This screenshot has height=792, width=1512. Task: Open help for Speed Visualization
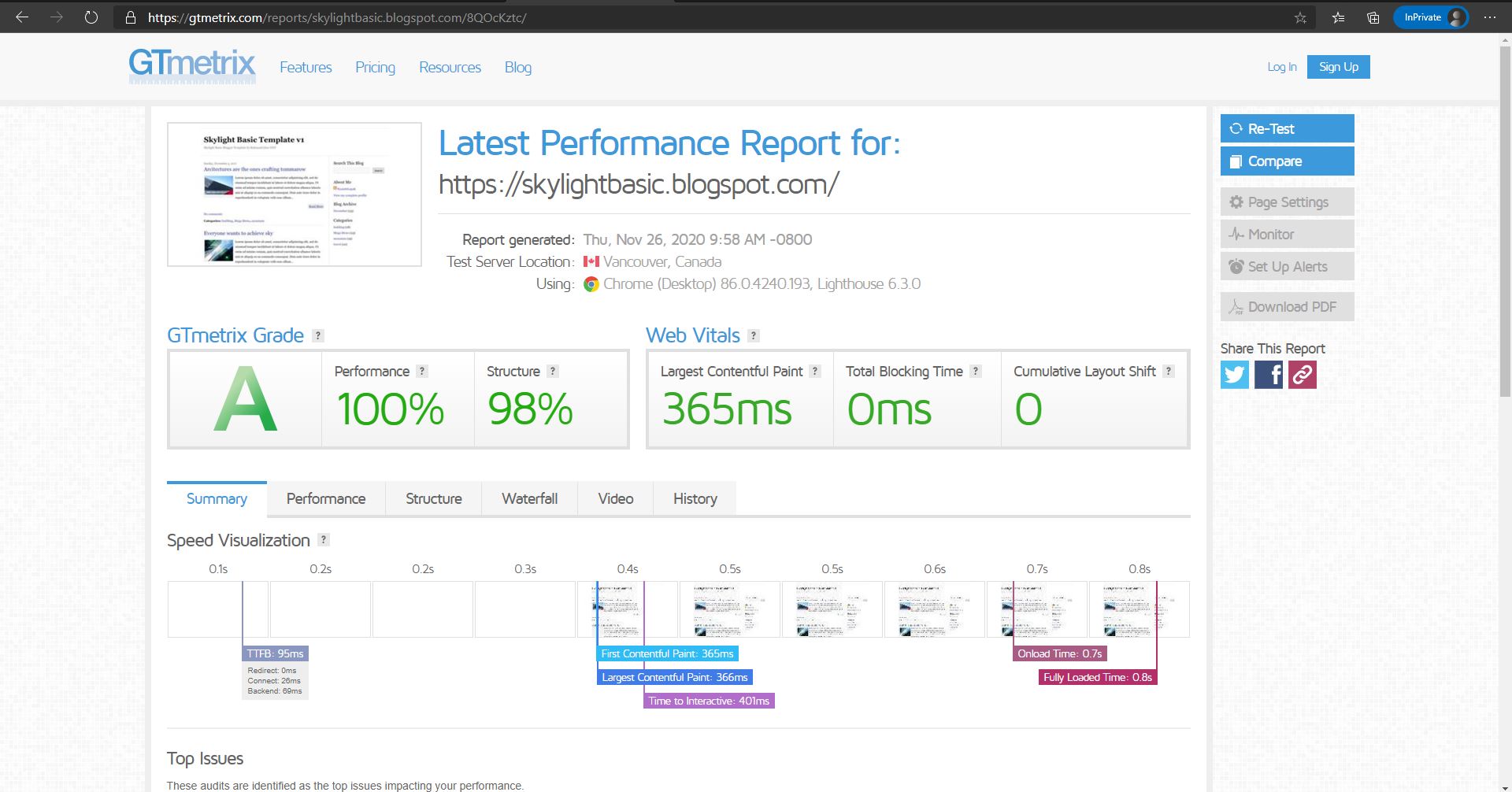tap(324, 540)
